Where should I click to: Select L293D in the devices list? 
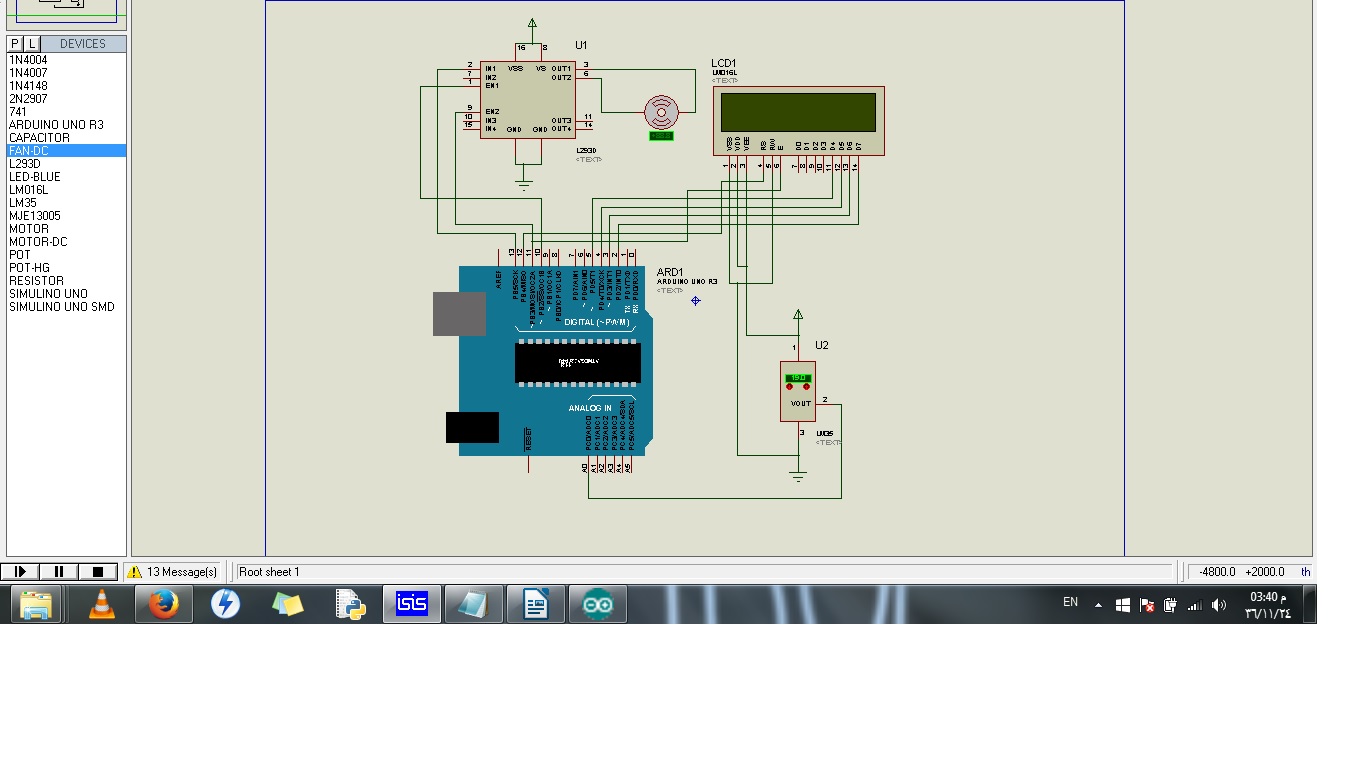click(x=25, y=164)
